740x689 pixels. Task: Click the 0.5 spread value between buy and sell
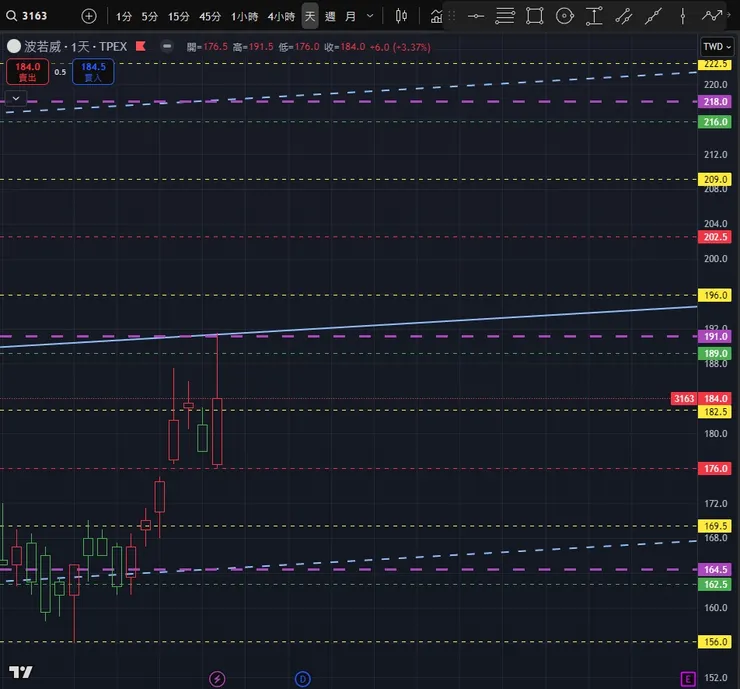(60, 72)
